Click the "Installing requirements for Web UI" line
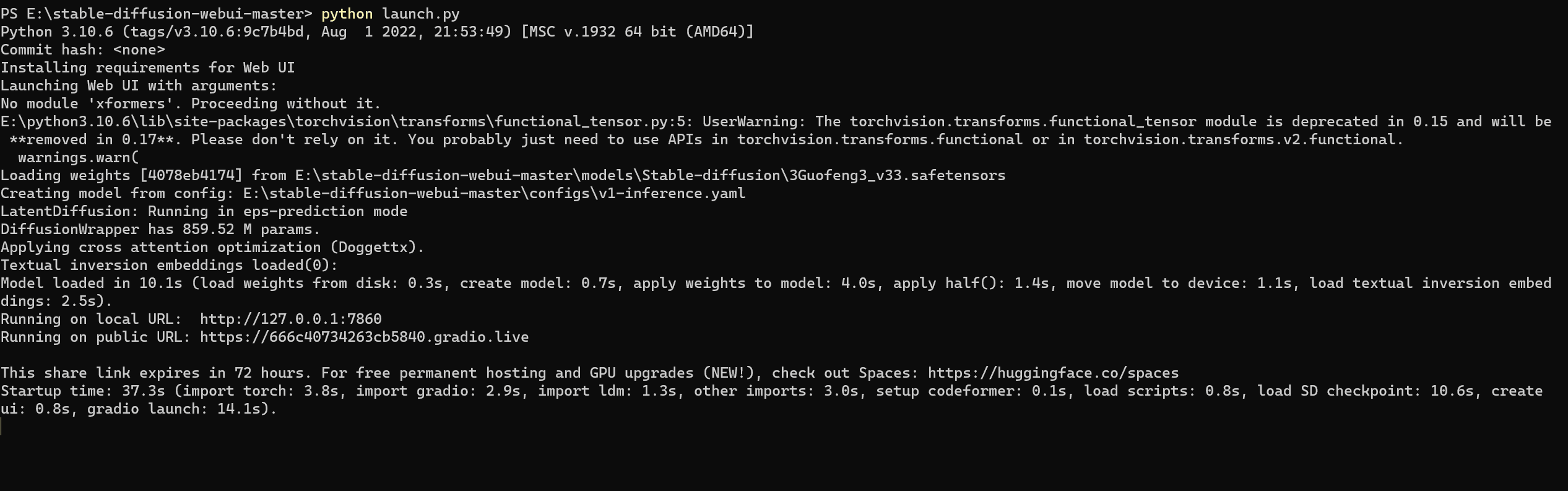The height and width of the screenshot is (491, 1568). (147, 67)
